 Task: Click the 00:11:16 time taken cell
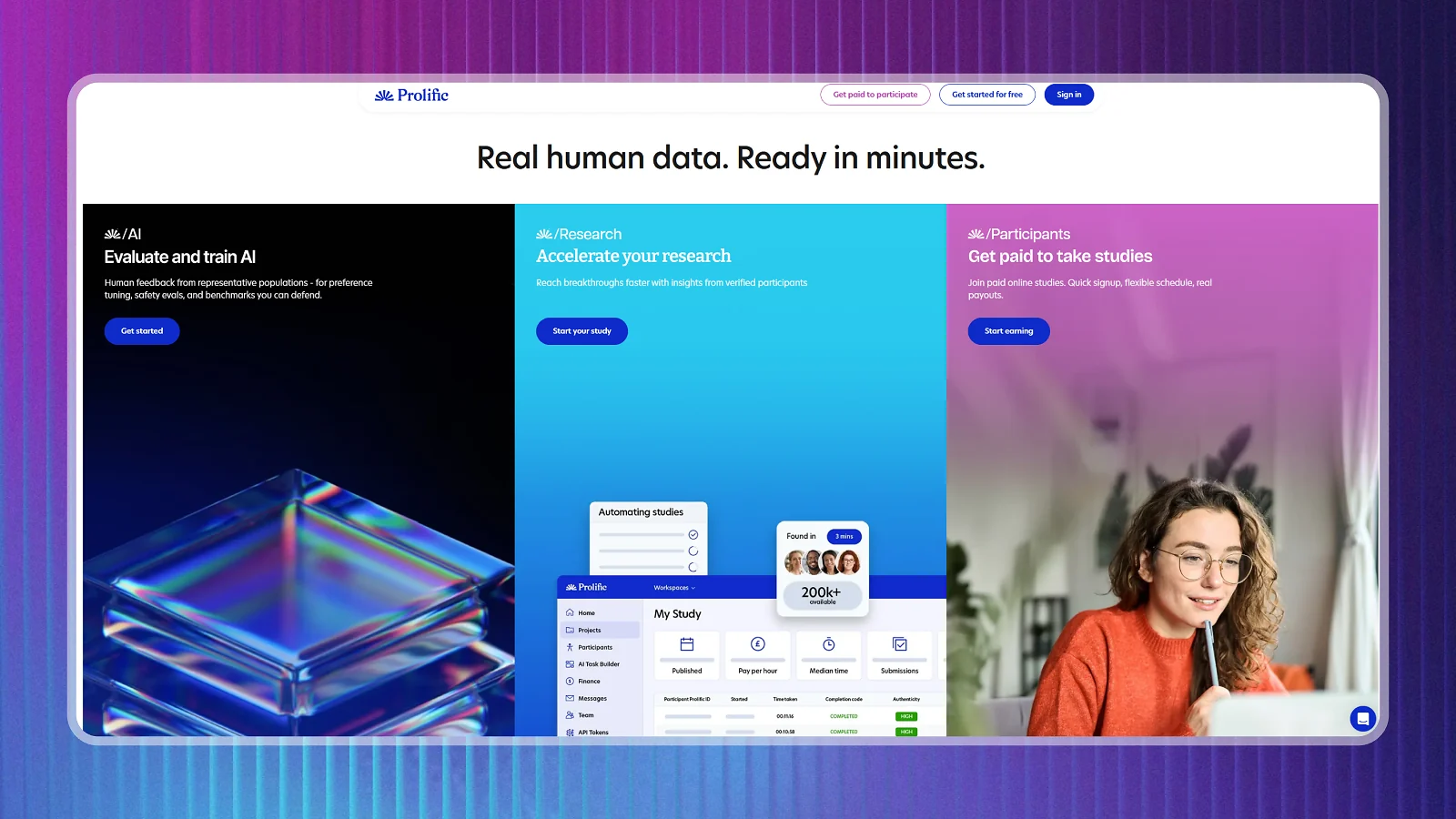pyautogui.click(x=785, y=716)
